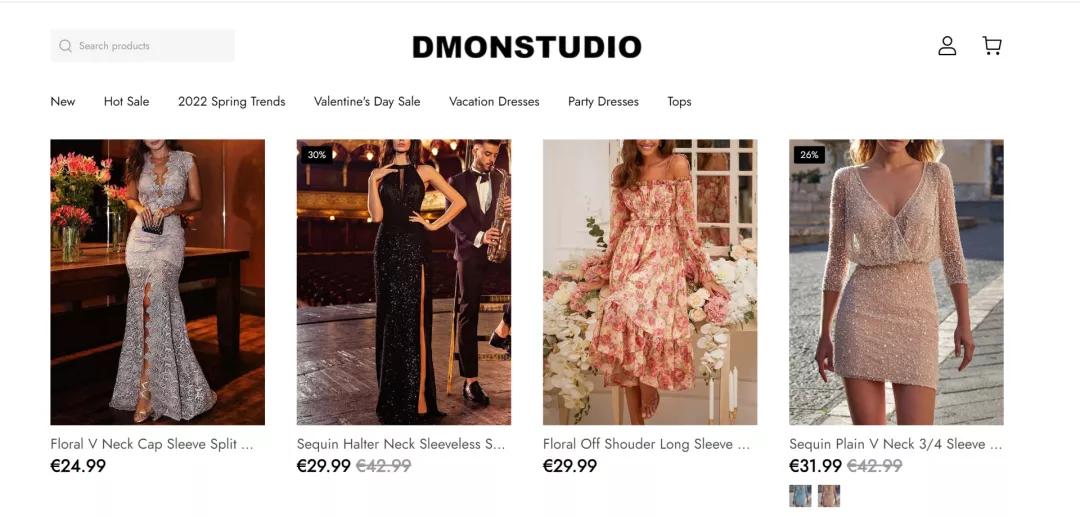This screenshot has width=1080, height=517.
Task: Select the beige color swatch
Action: (x=829, y=496)
